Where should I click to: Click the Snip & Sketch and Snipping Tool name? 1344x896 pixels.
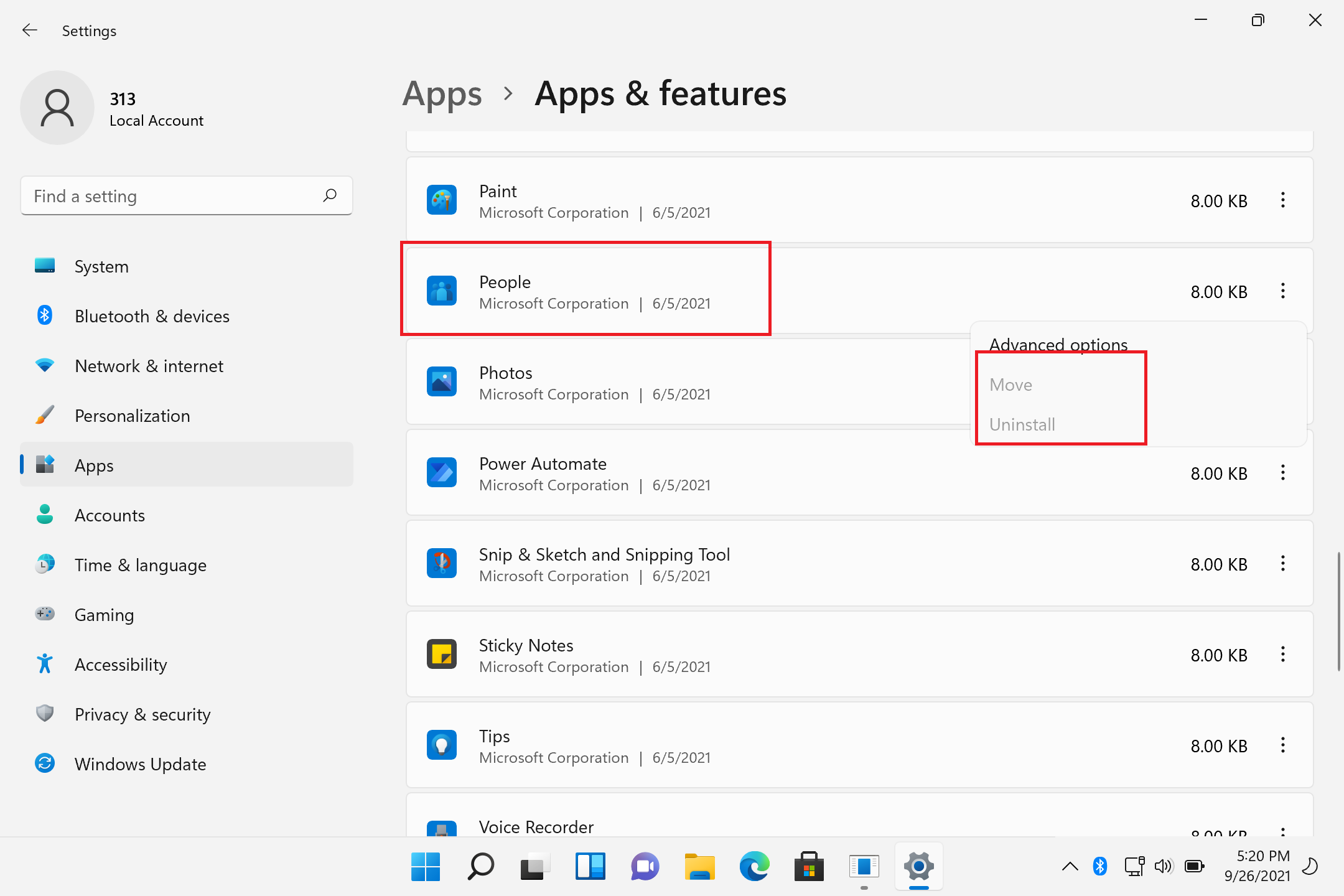pos(604,555)
